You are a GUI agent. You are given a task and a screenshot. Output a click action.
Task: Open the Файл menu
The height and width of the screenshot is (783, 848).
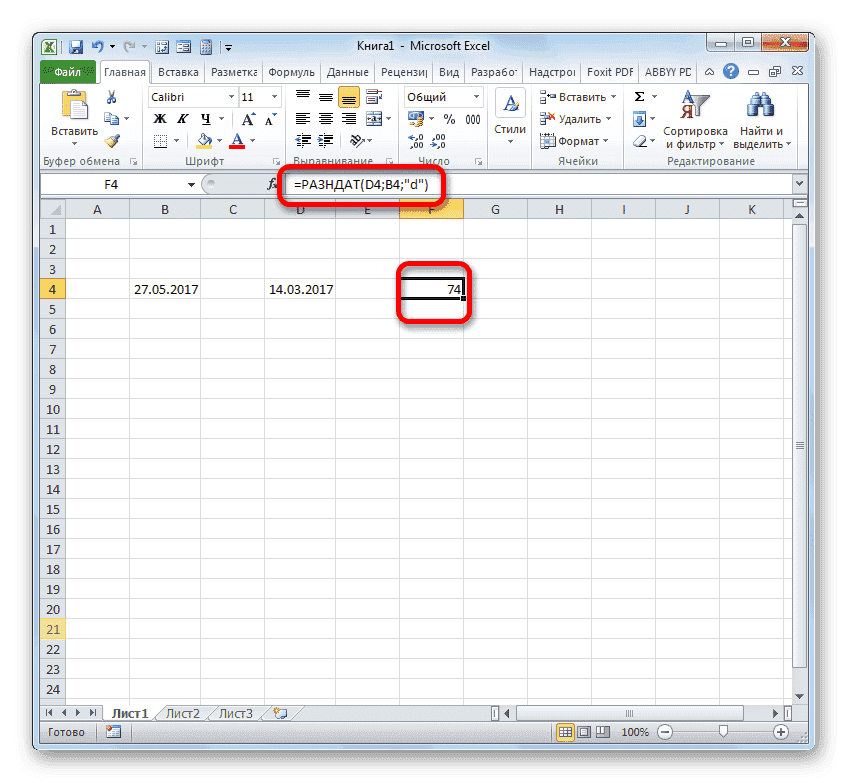pyautogui.click(x=69, y=71)
